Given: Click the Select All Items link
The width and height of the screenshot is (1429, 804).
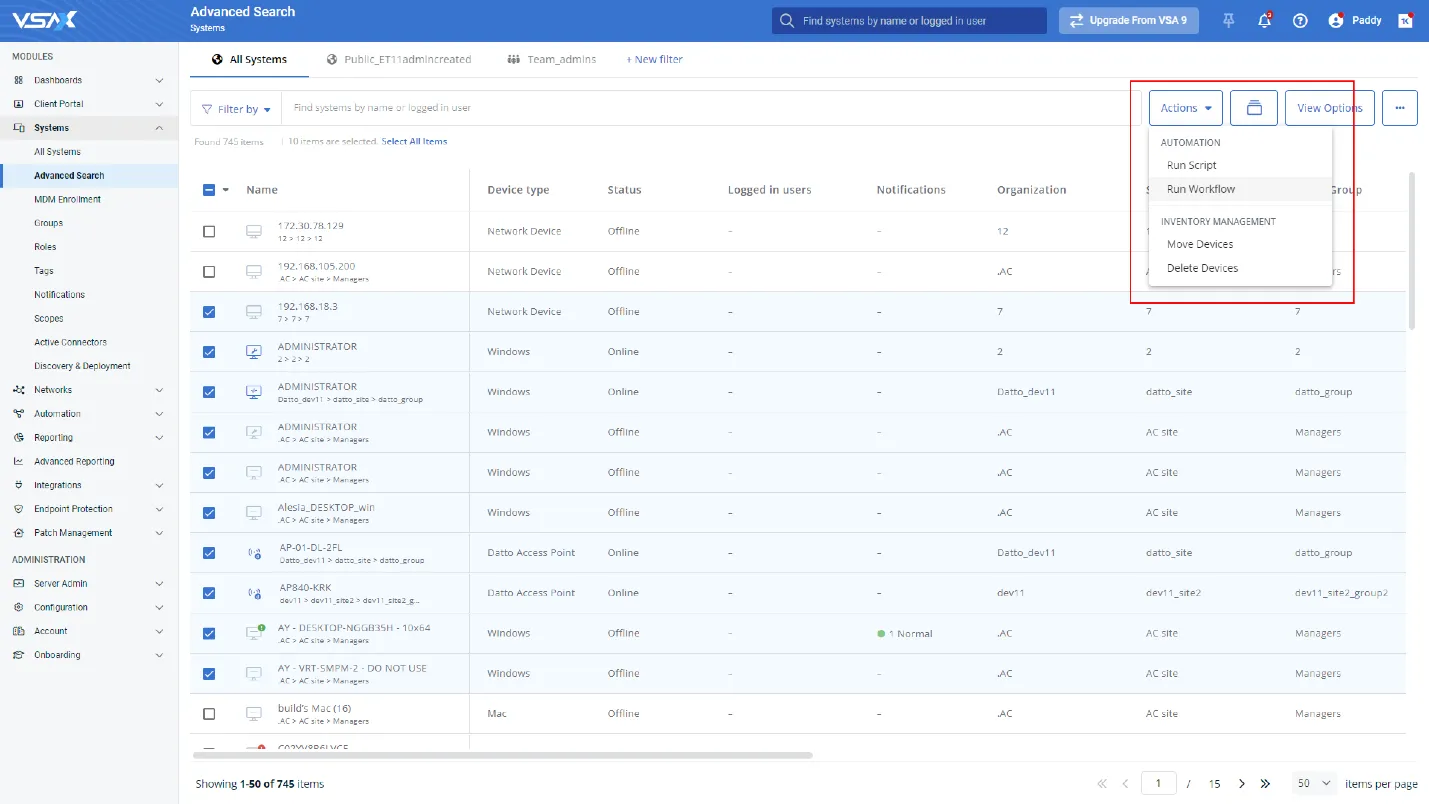Looking at the screenshot, I should click(x=414, y=142).
